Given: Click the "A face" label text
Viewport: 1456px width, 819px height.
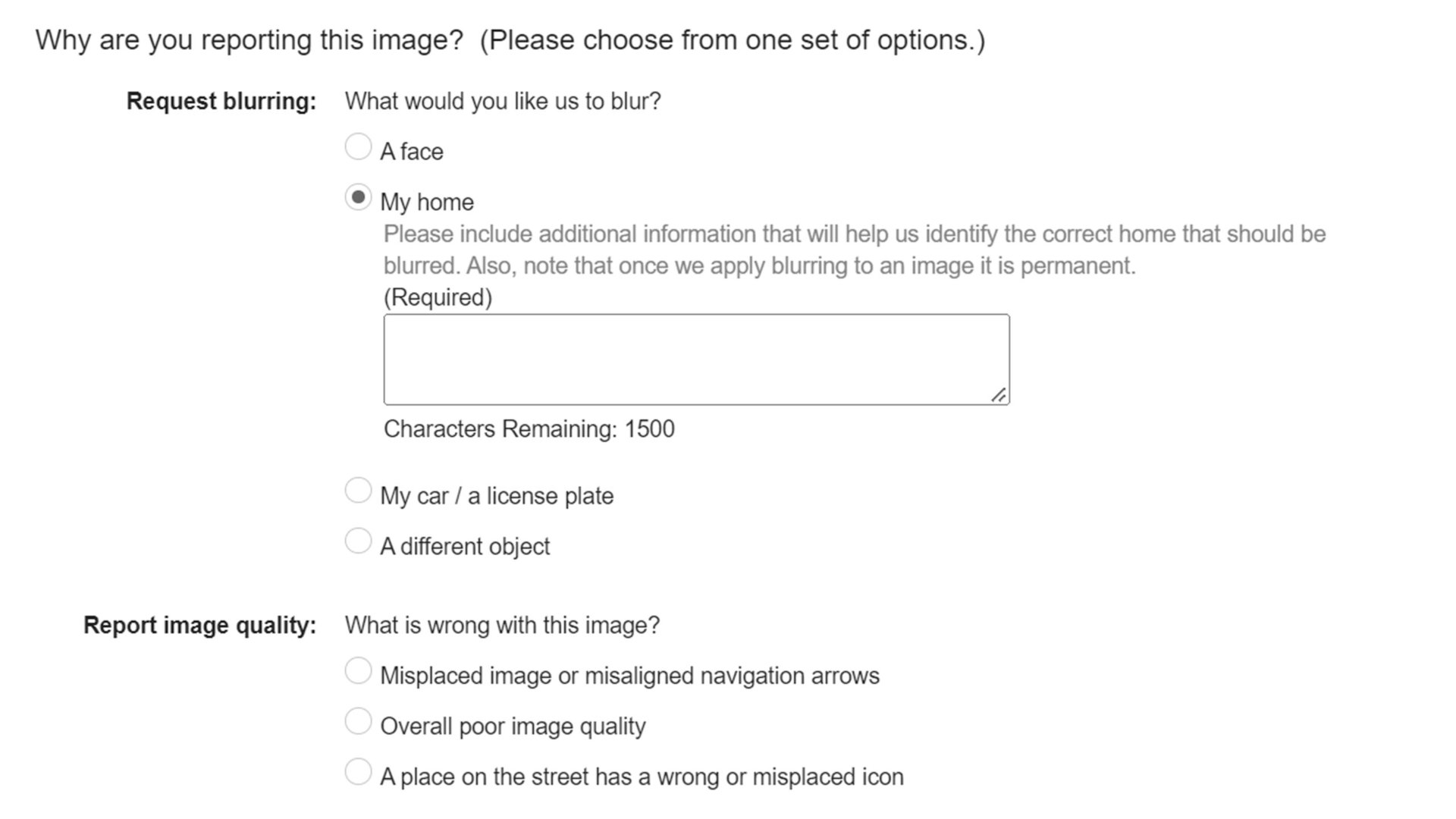Looking at the screenshot, I should [411, 152].
